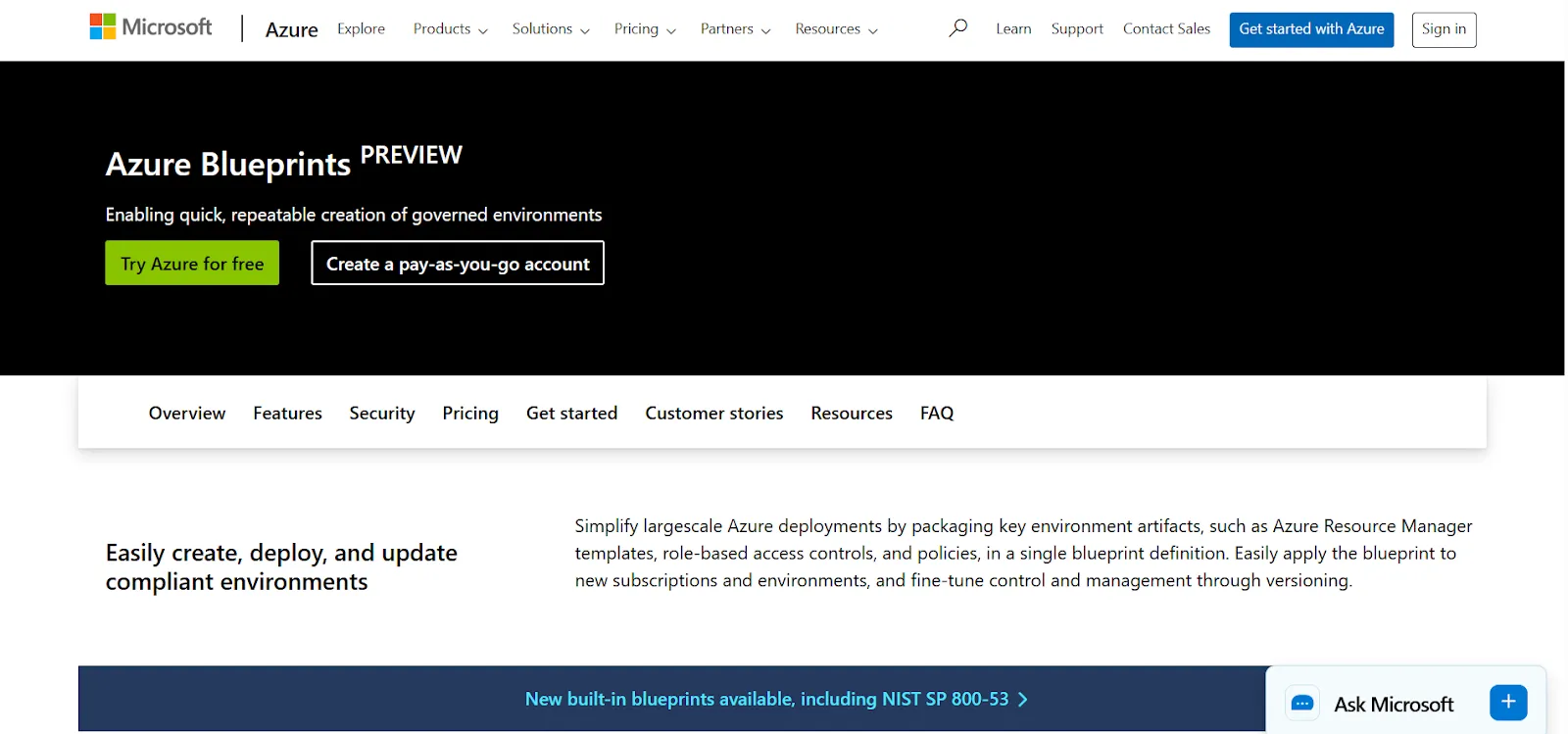Open the Solutions dropdown menu
This screenshot has width=1568, height=734.
coord(551,29)
